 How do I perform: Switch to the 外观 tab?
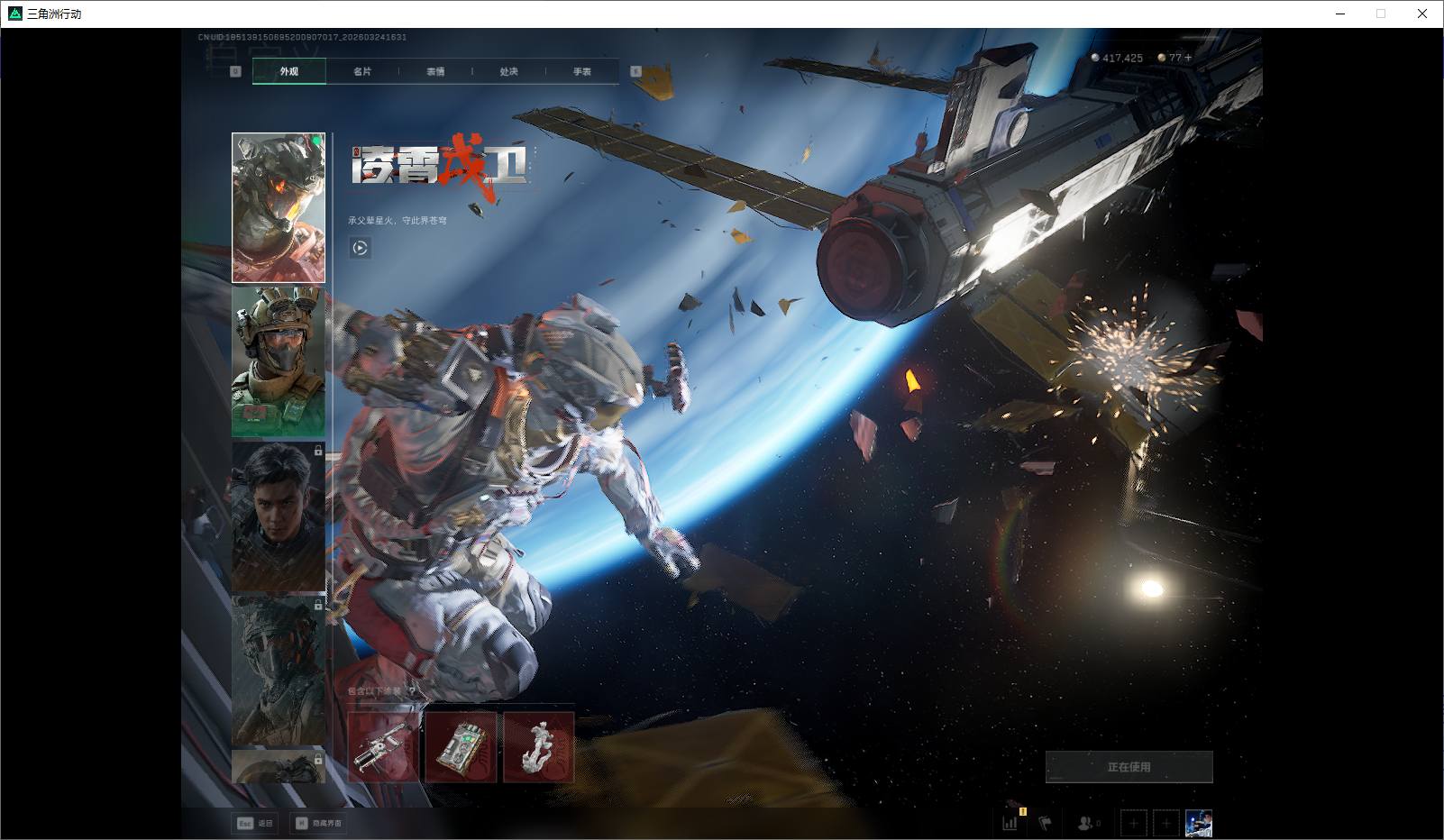point(288,71)
